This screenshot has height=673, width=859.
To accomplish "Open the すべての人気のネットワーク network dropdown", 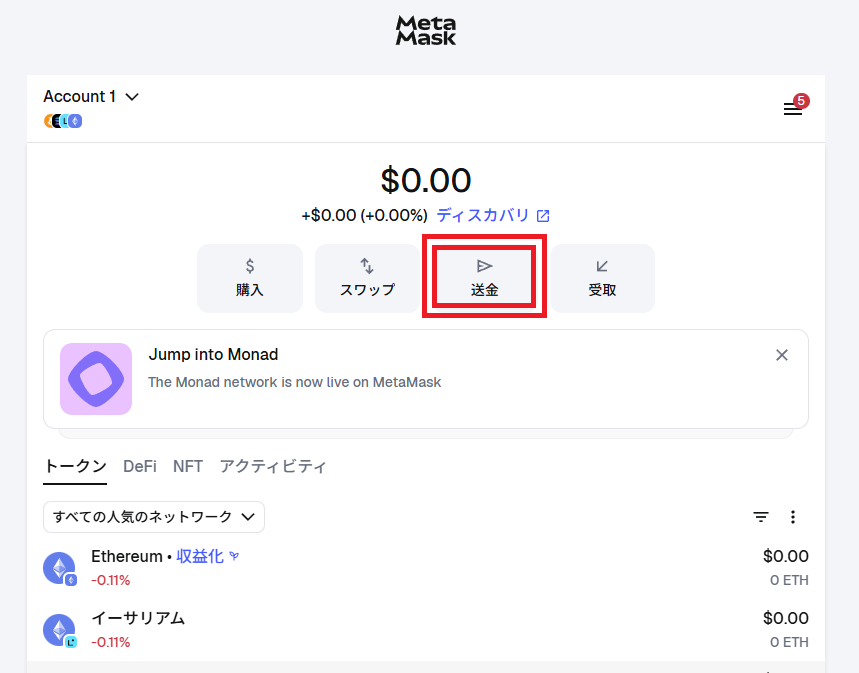I will (x=153, y=517).
